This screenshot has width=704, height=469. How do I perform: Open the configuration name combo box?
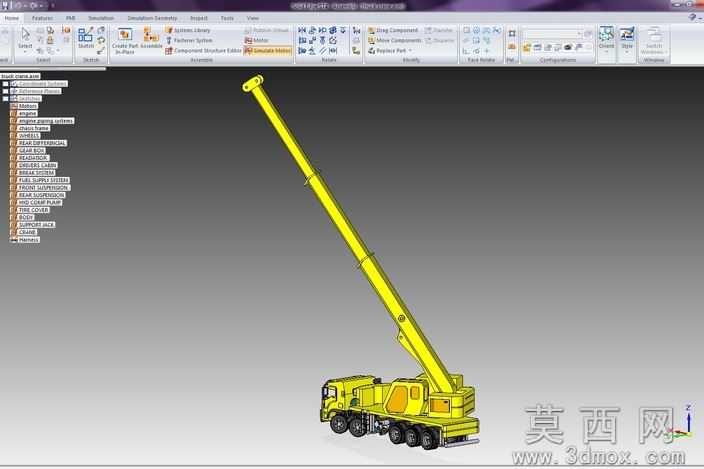click(552, 34)
